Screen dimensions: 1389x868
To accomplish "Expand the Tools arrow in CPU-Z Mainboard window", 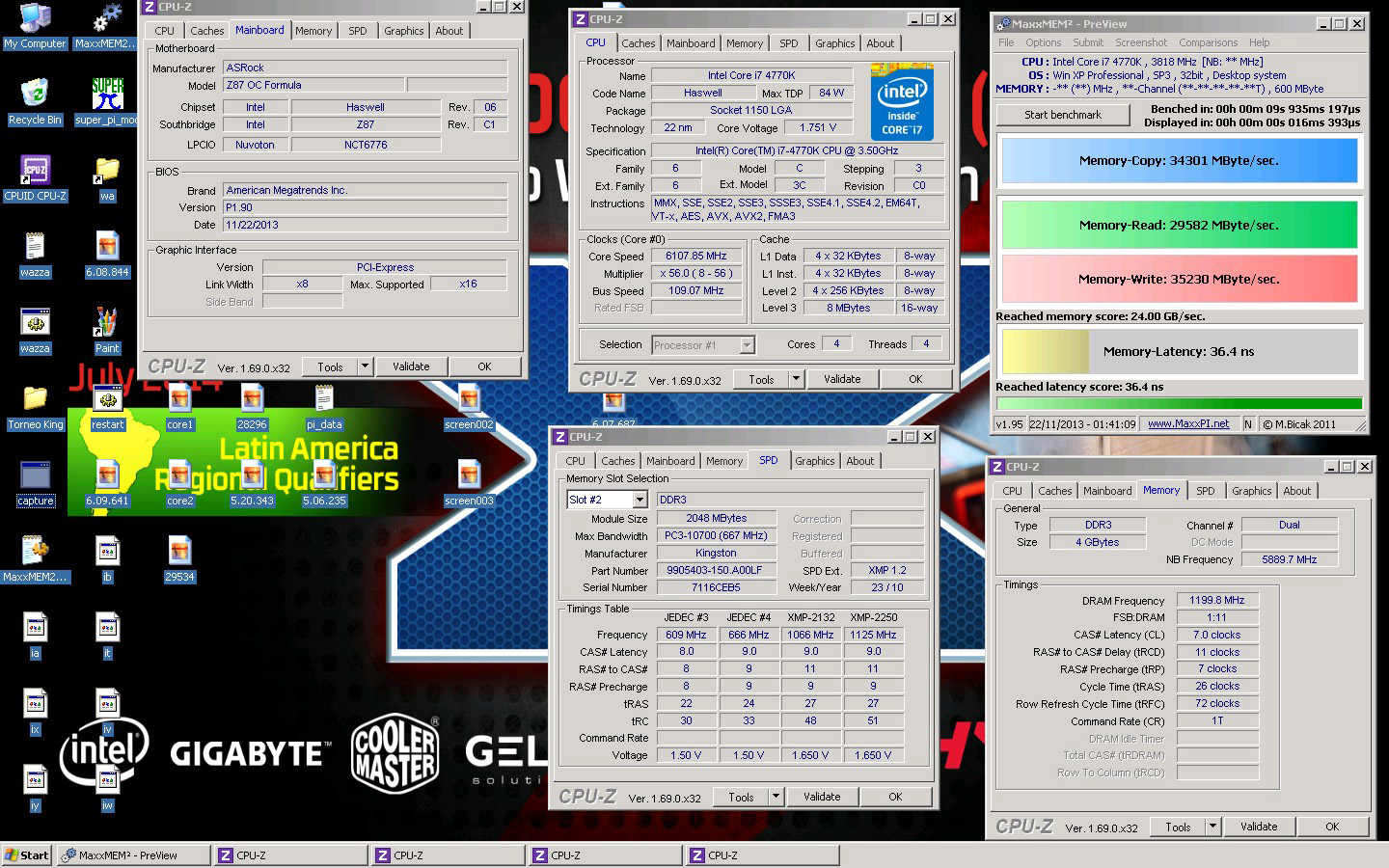I will pos(365,366).
